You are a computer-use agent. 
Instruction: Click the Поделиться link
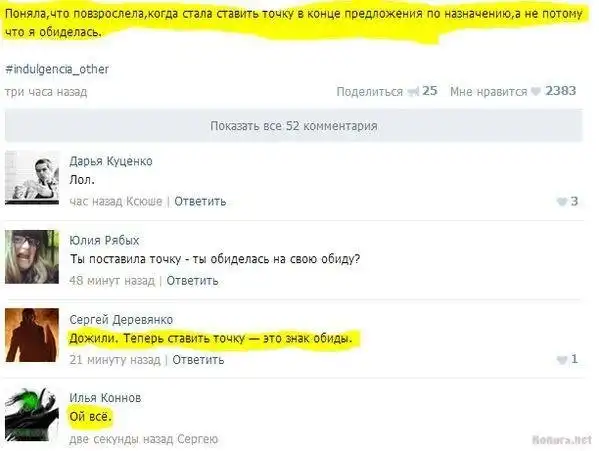click(x=369, y=92)
